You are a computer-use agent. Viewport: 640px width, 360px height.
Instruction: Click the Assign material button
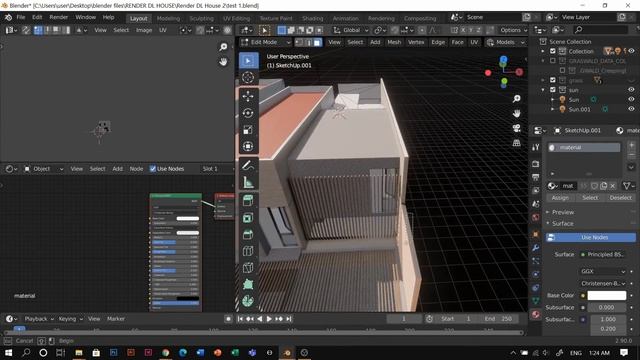[560, 198]
